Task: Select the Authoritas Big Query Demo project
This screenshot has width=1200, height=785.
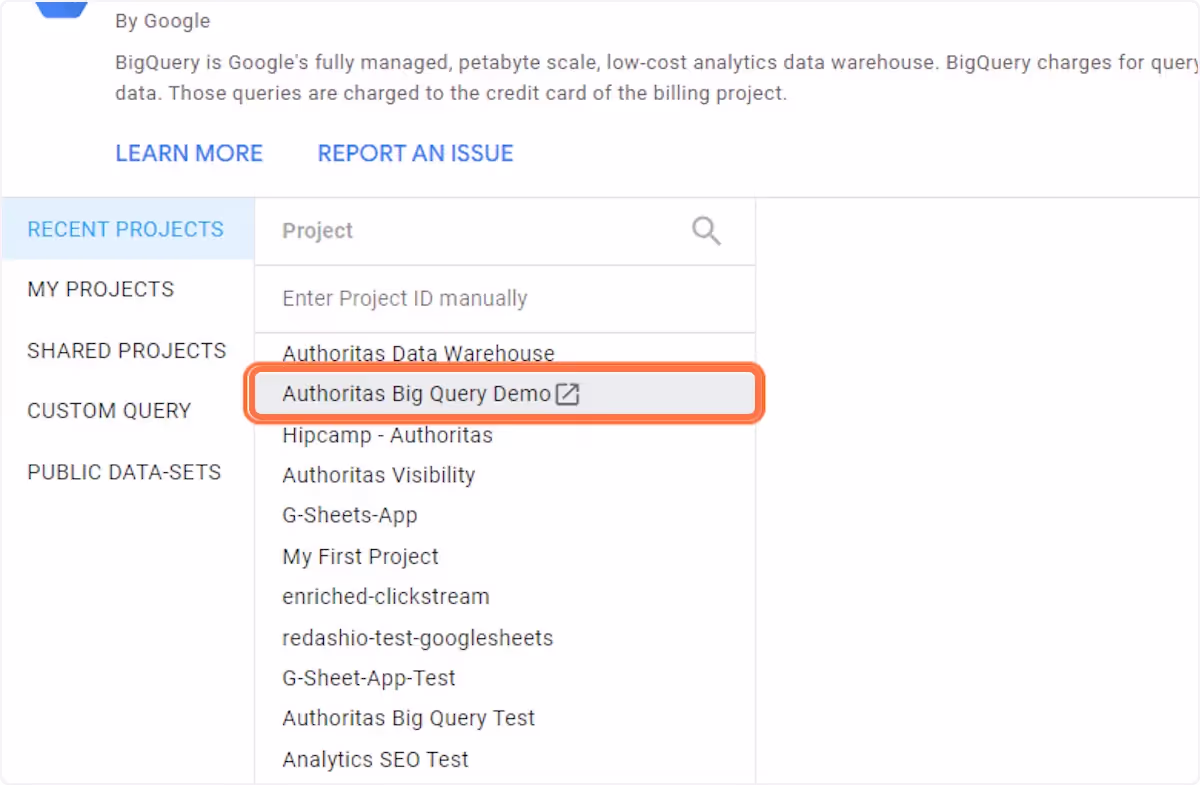Action: pyautogui.click(x=505, y=394)
